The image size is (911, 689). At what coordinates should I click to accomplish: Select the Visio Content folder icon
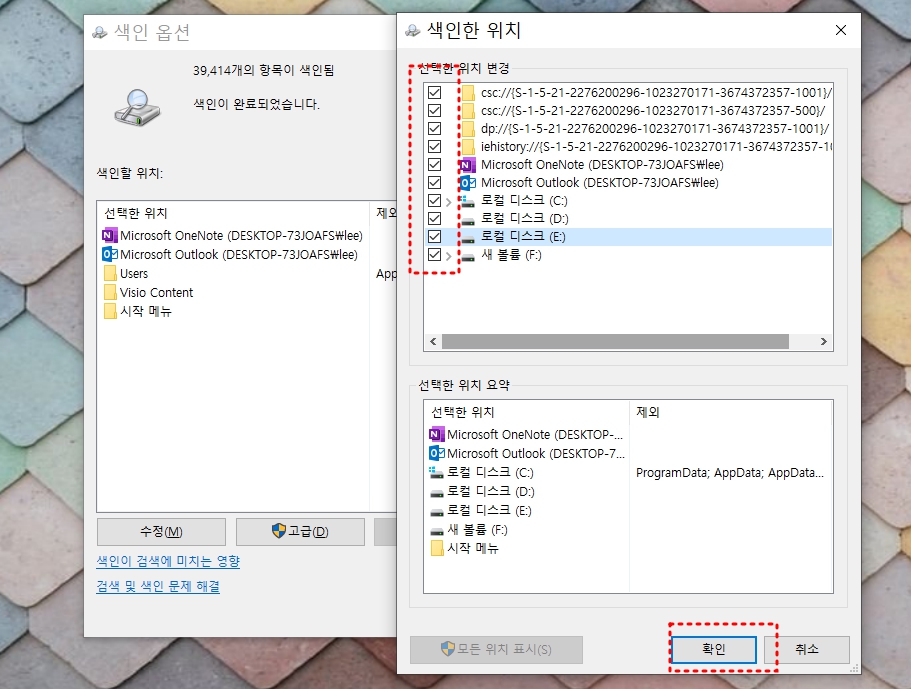coord(110,291)
